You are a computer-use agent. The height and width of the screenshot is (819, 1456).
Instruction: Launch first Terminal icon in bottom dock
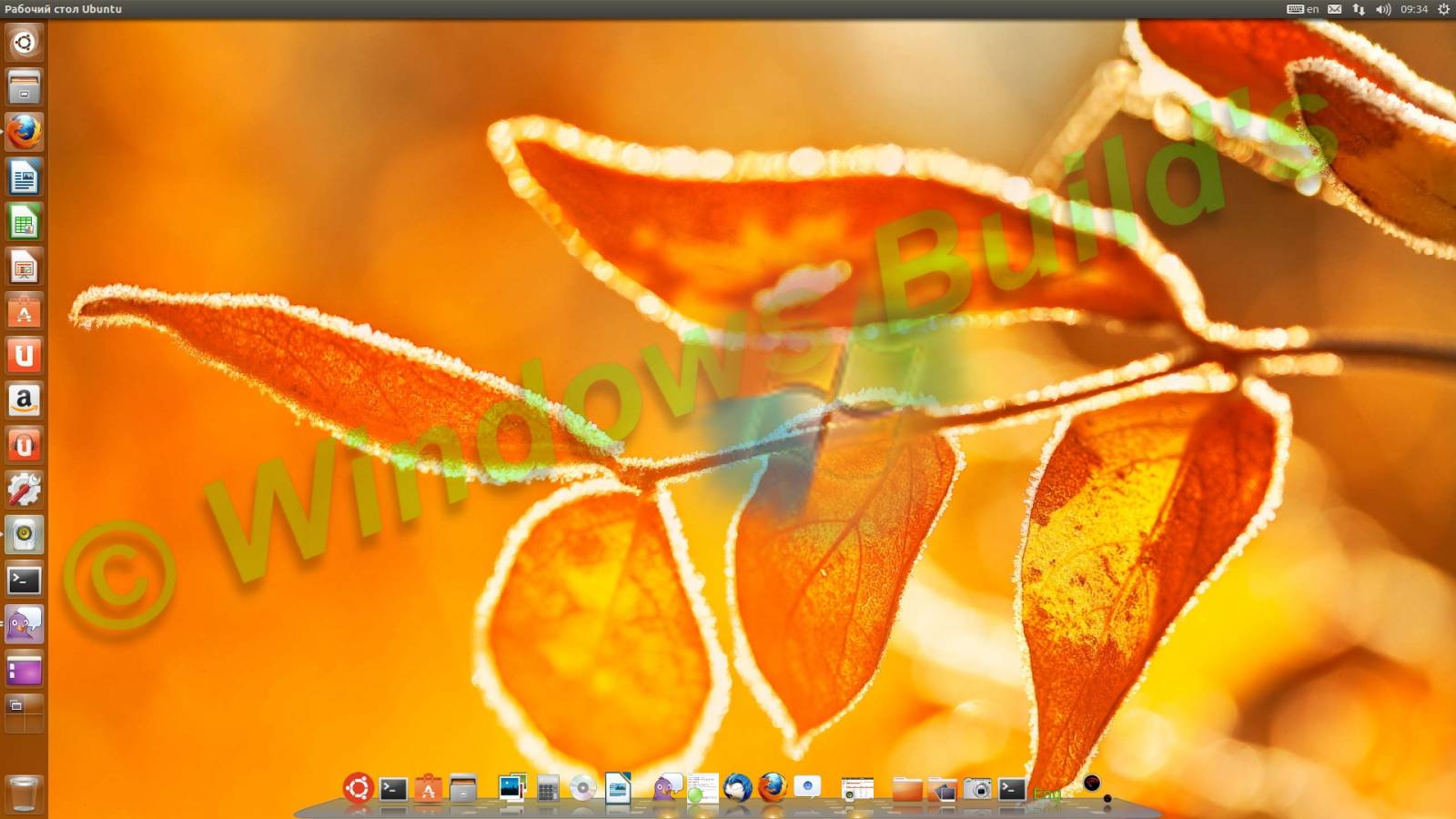pos(393,788)
